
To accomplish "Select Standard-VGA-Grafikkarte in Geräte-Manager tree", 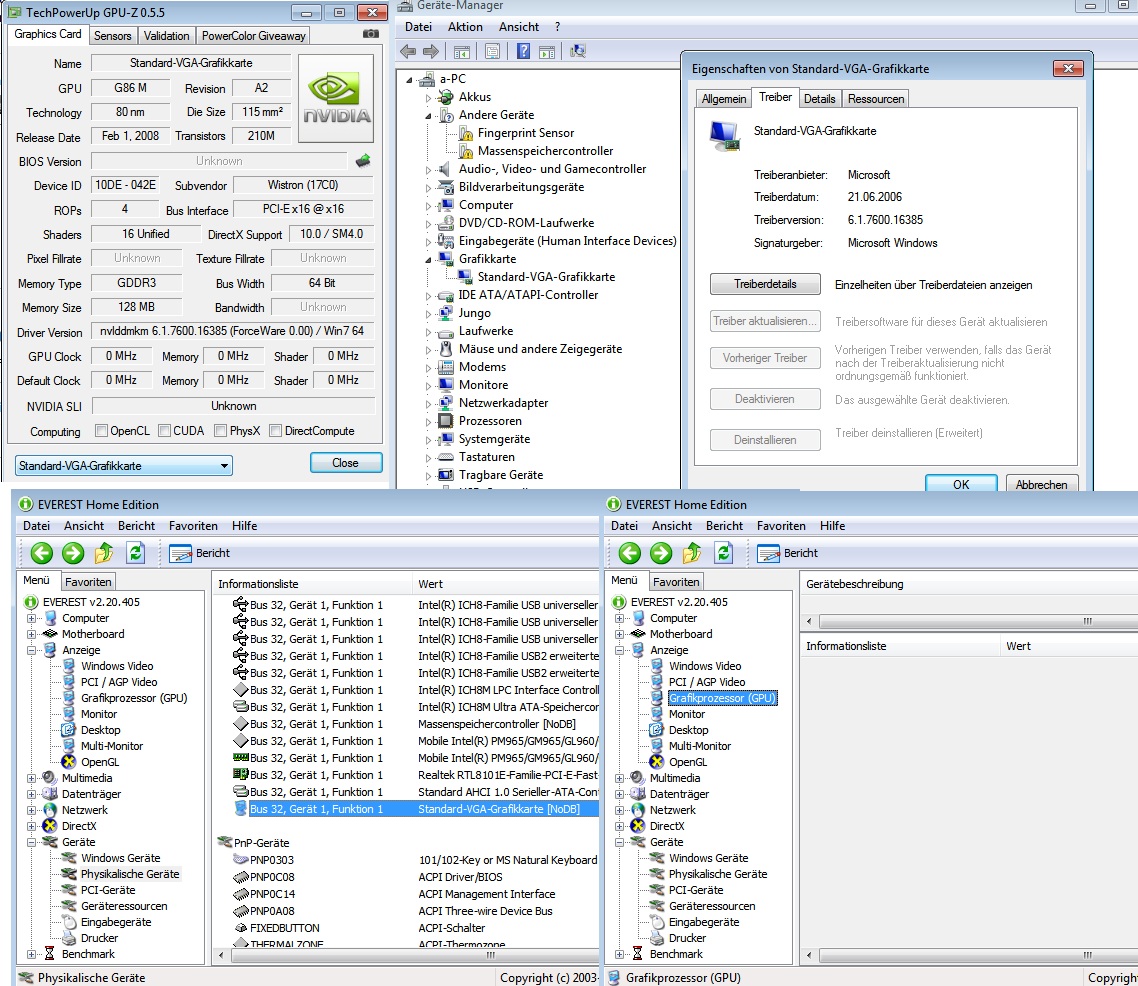I will tap(546, 276).
